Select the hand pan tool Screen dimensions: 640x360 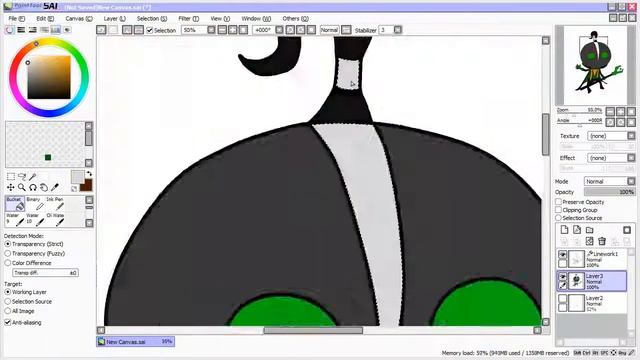pyautogui.click(x=44, y=187)
